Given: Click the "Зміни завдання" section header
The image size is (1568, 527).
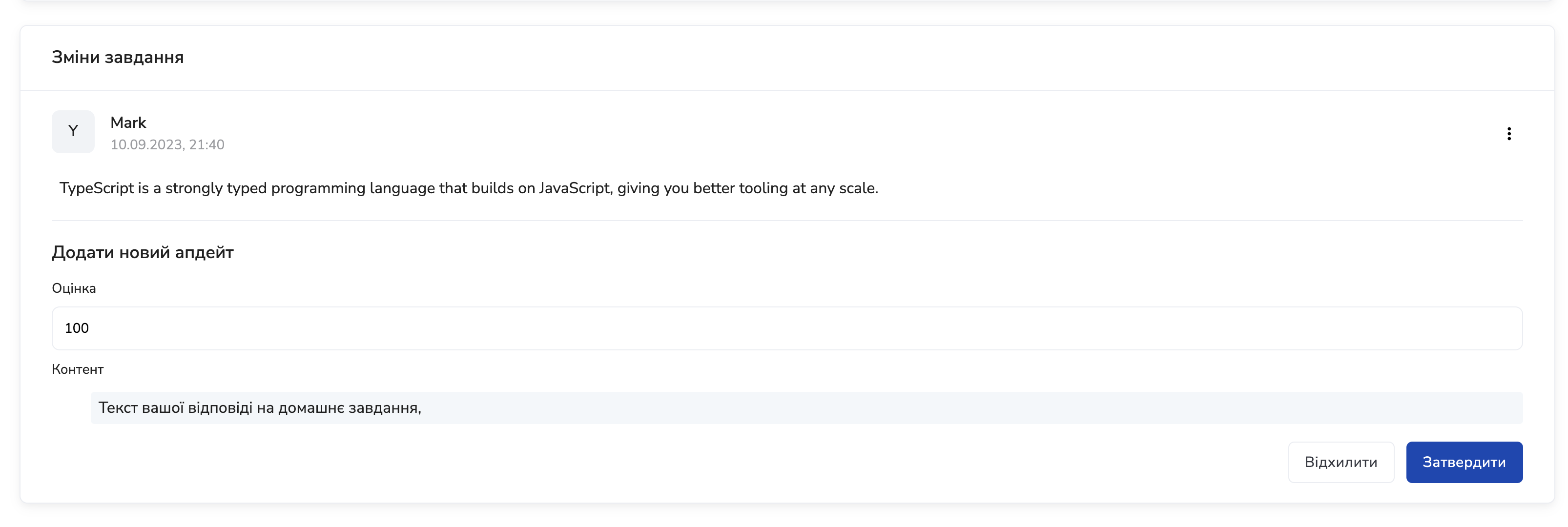Looking at the screenshot, I should (118, 57).
